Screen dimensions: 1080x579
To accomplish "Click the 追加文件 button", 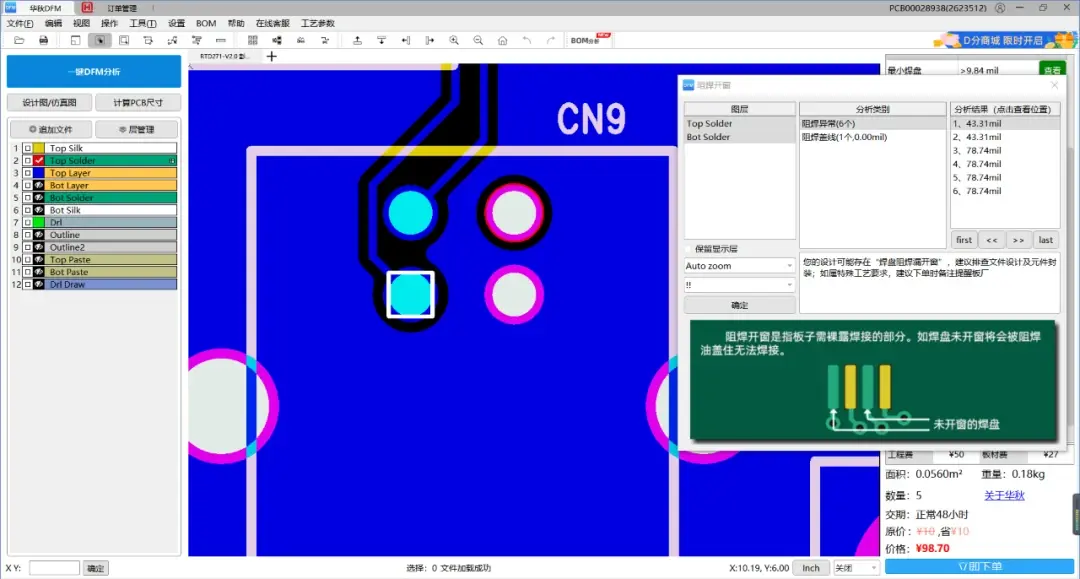I will pyautogui.click(x=50, y=129).
